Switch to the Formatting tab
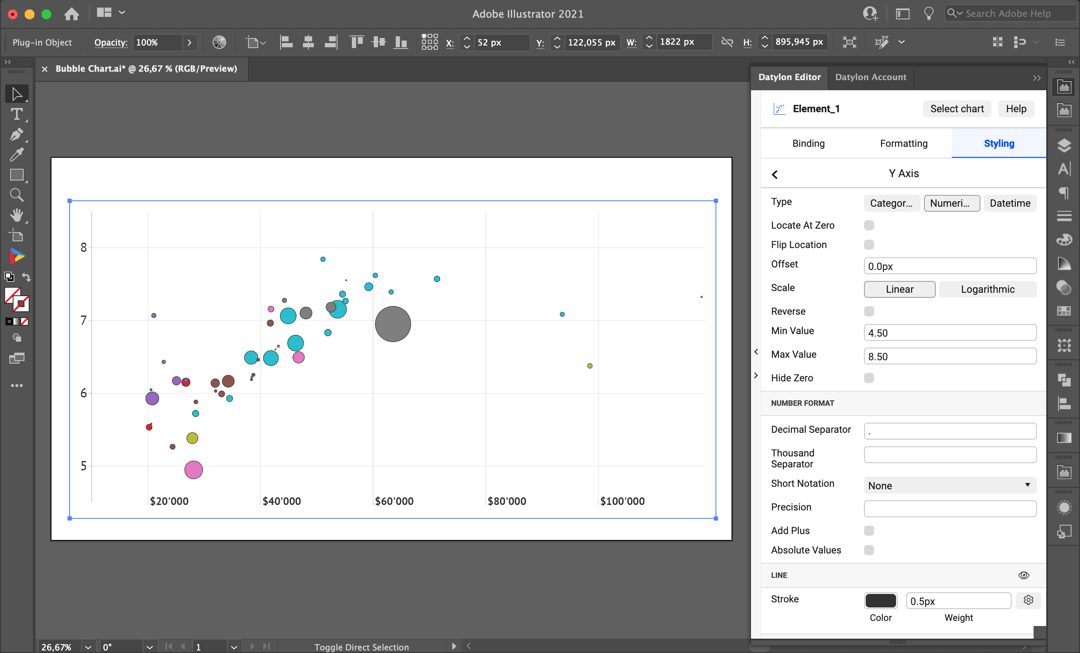Image resolution: width=1080 pixels, height=653 pixels. 903,143
